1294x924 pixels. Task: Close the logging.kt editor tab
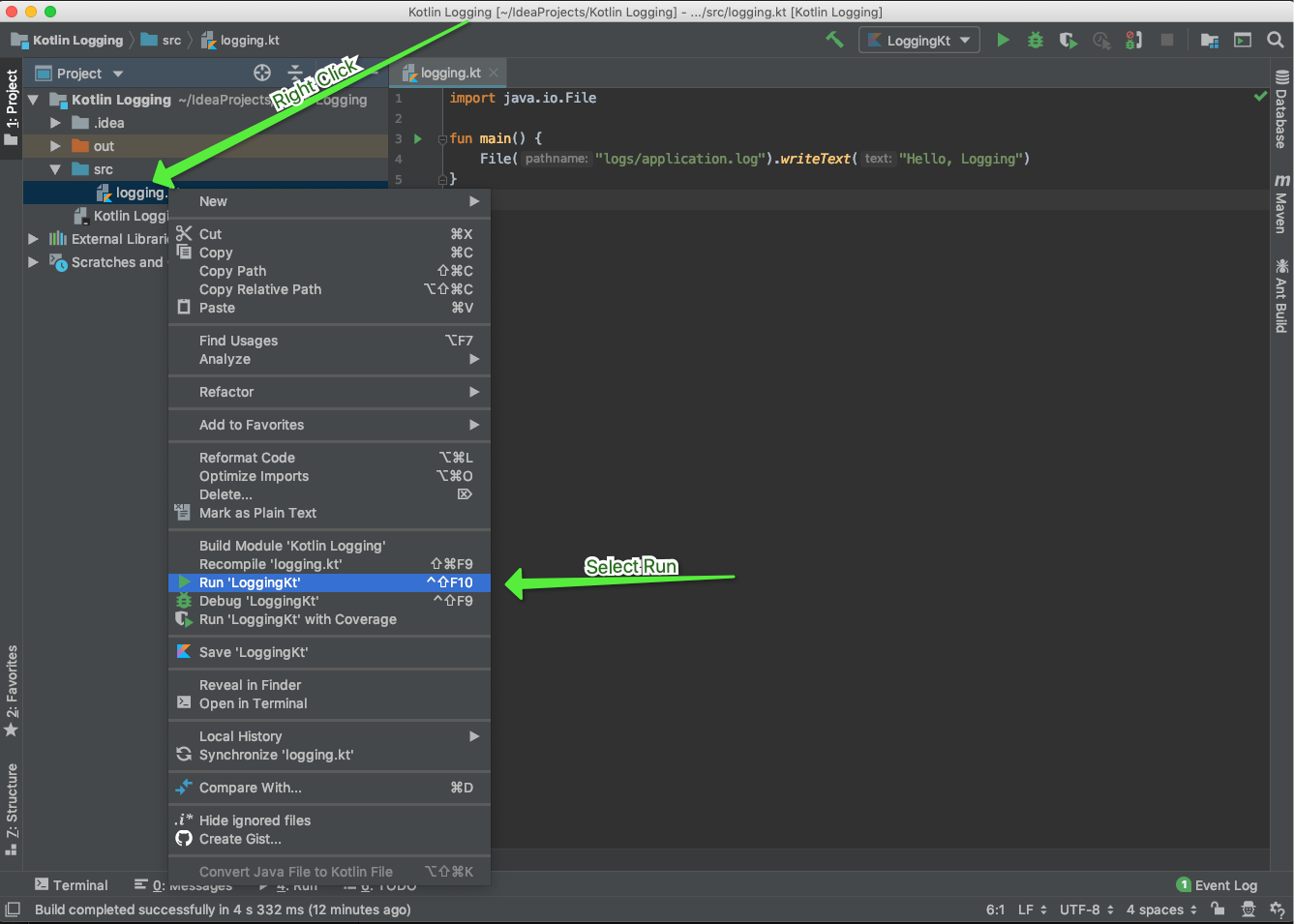[494, 73]
